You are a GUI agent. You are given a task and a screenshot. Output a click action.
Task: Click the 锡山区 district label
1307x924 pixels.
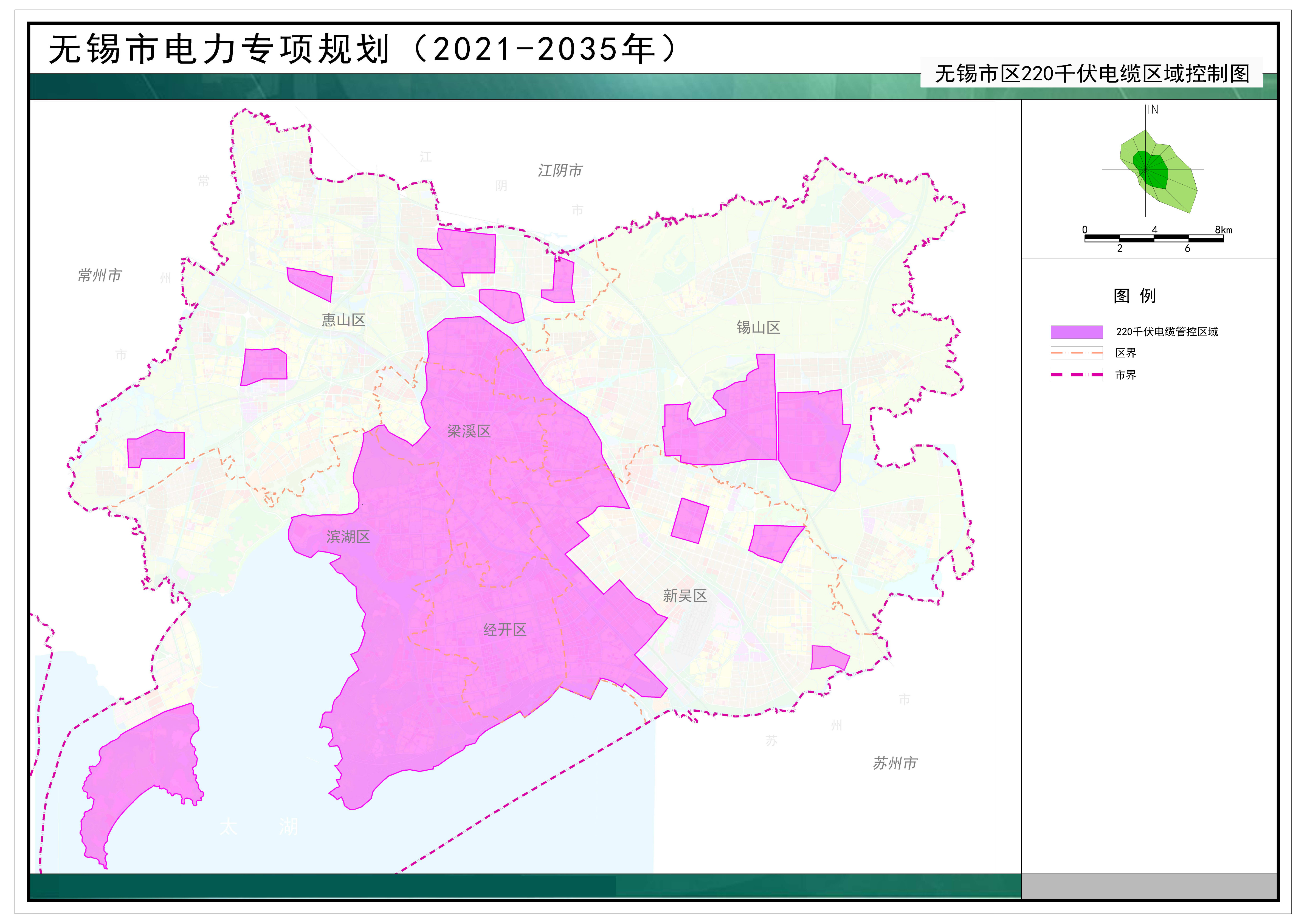[x=758, y=328]
